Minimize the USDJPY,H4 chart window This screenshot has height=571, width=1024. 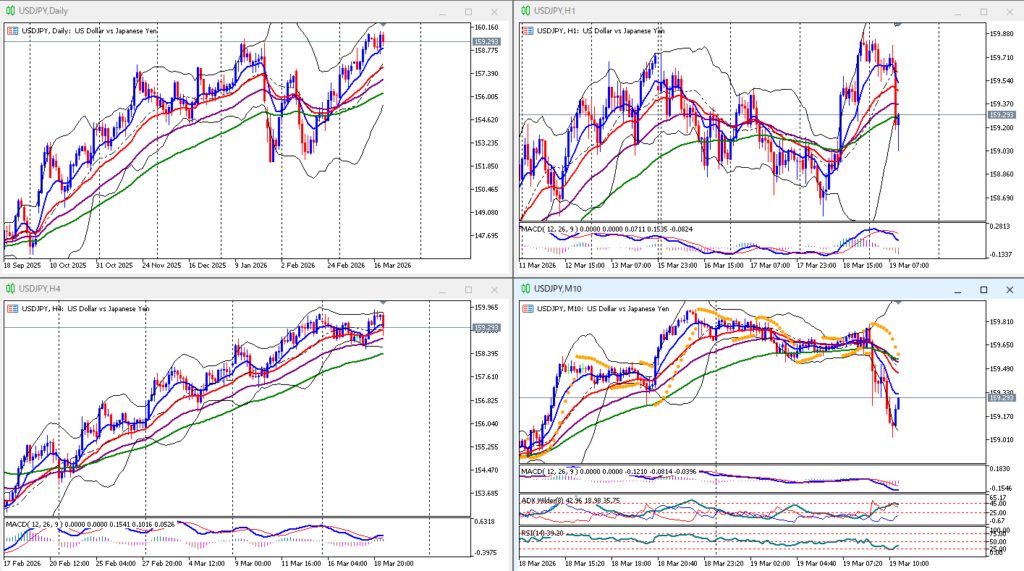click(440, 289)
